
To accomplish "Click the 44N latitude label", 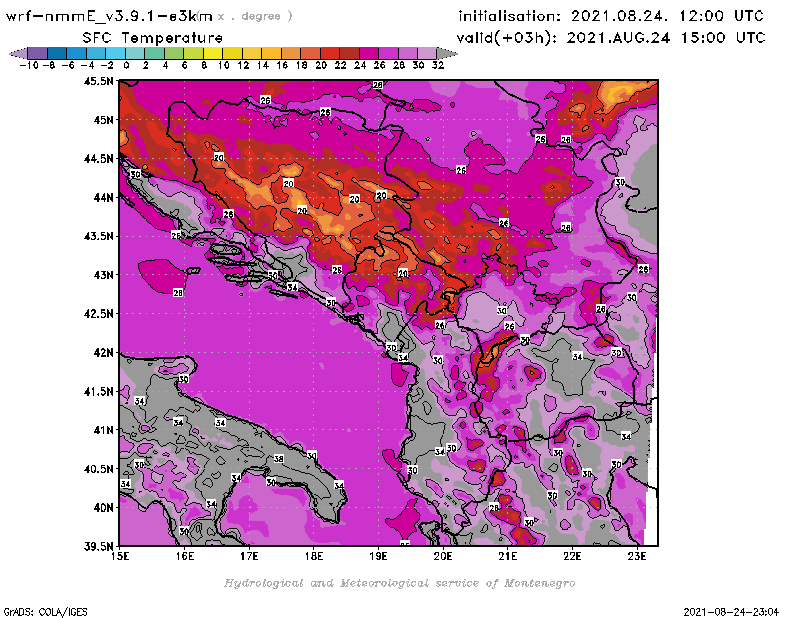I will pyautogui.click(x=103, y=197).
